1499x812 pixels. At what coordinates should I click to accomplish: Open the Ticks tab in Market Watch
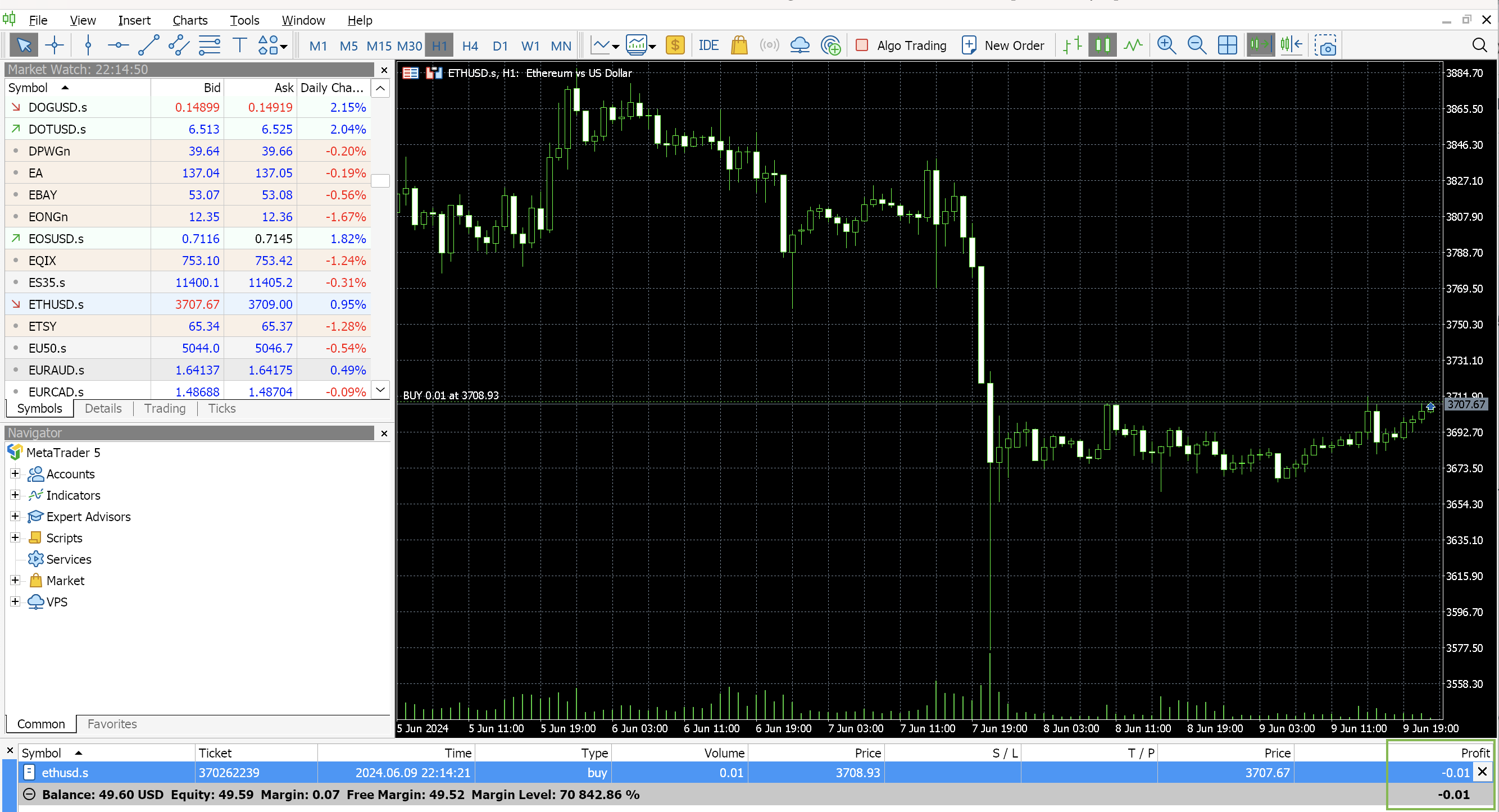pos(221,408)
